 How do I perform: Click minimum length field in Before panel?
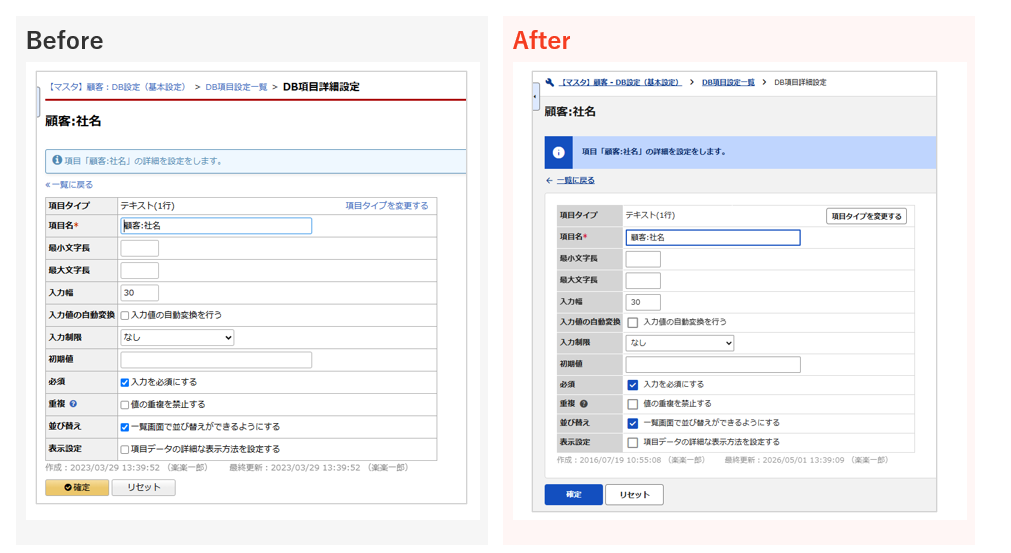[x=139, y=248]
